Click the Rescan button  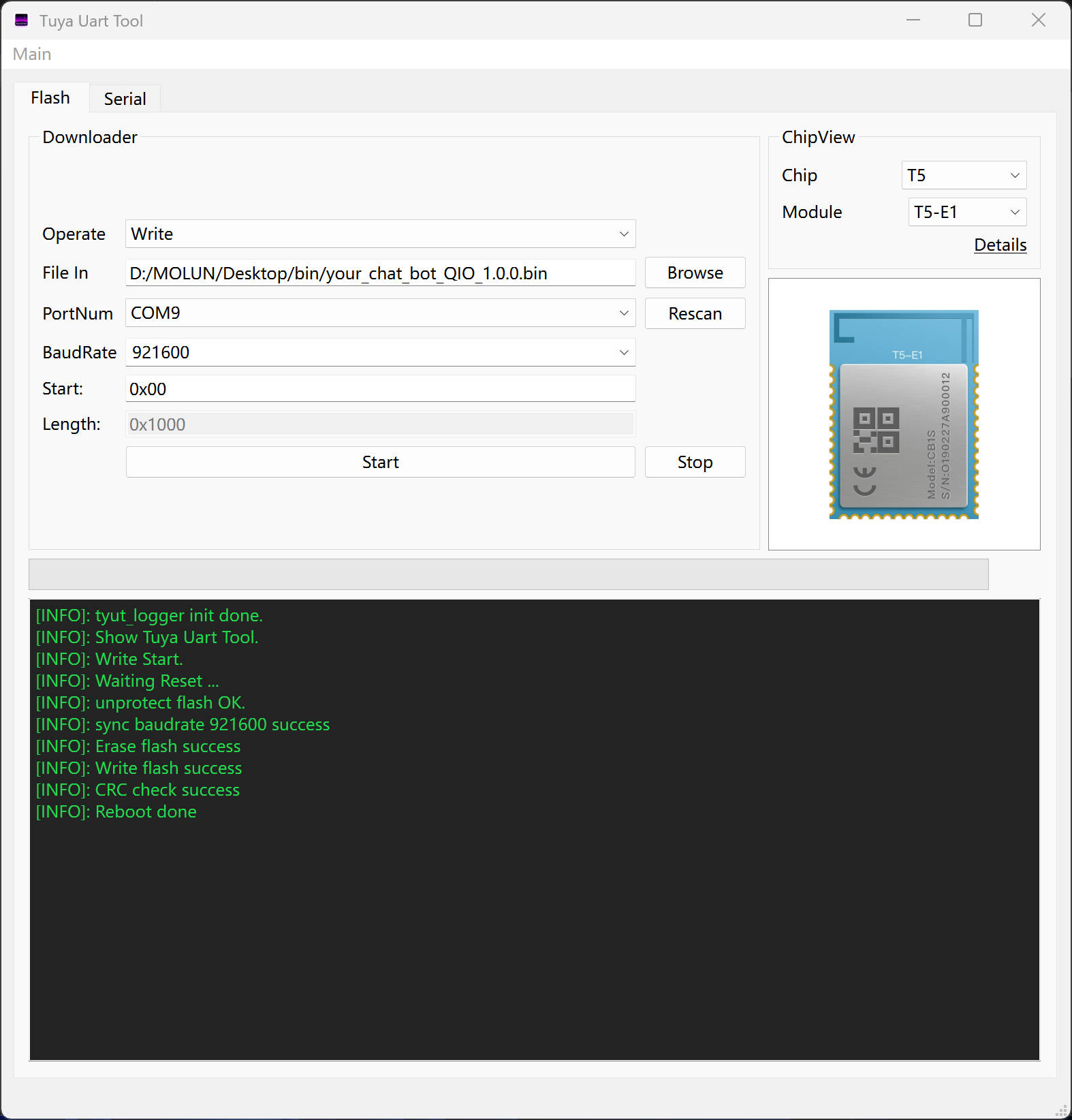pyautogui.click(x=695, y=313)
